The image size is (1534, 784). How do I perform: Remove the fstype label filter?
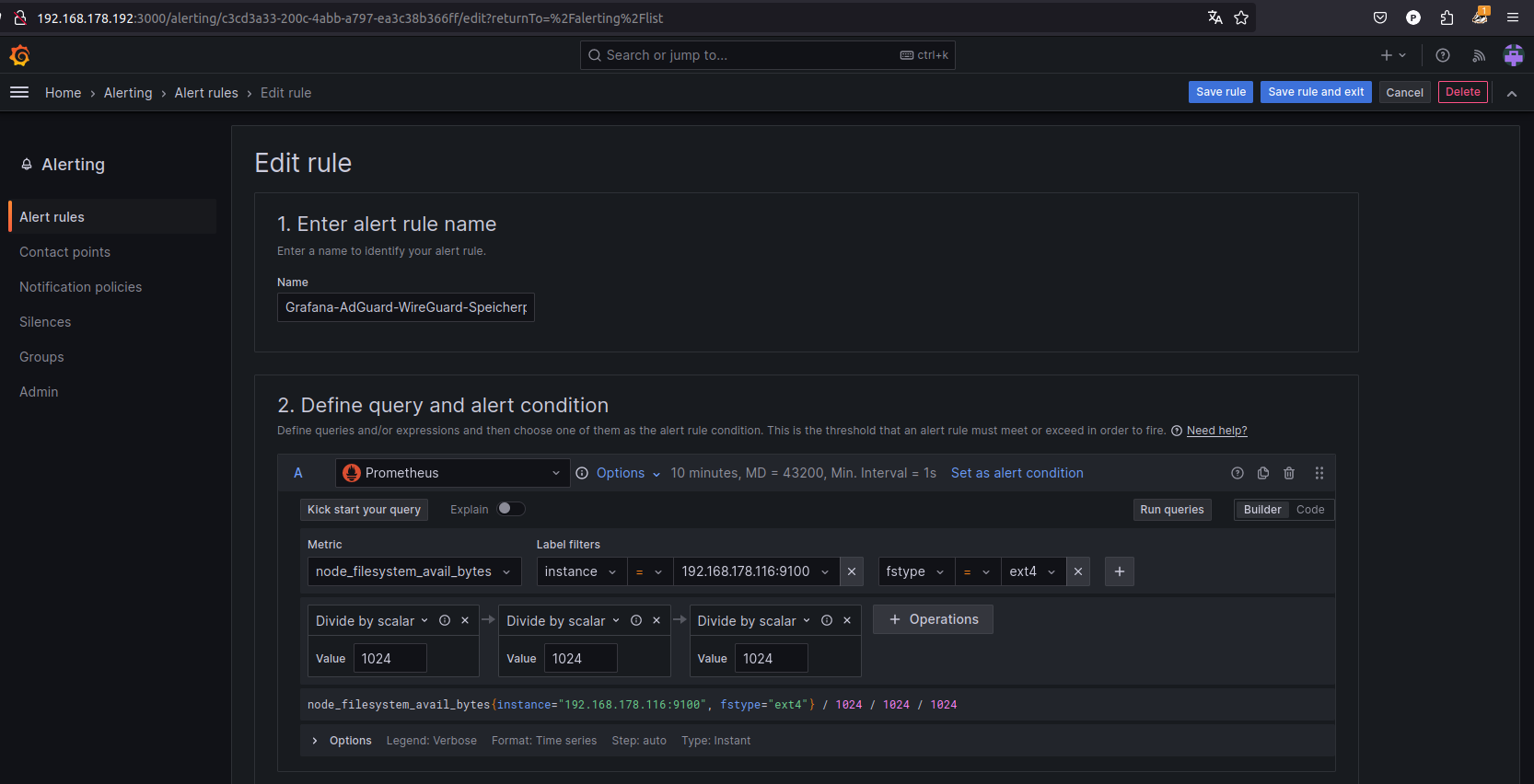(x=1078, y=571)
